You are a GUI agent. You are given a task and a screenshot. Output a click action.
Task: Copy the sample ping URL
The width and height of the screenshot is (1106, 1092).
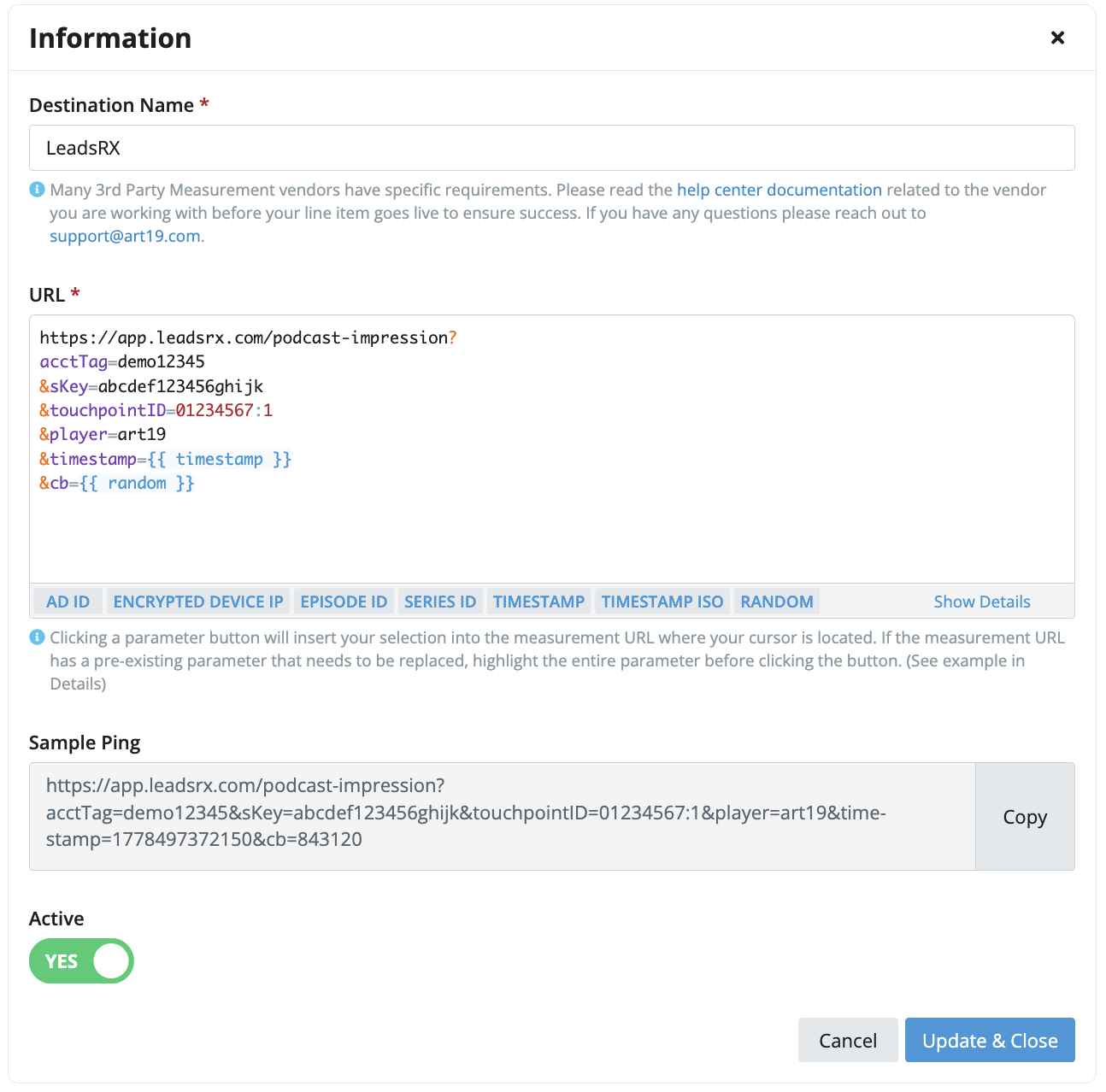(x=1025, y=817)
